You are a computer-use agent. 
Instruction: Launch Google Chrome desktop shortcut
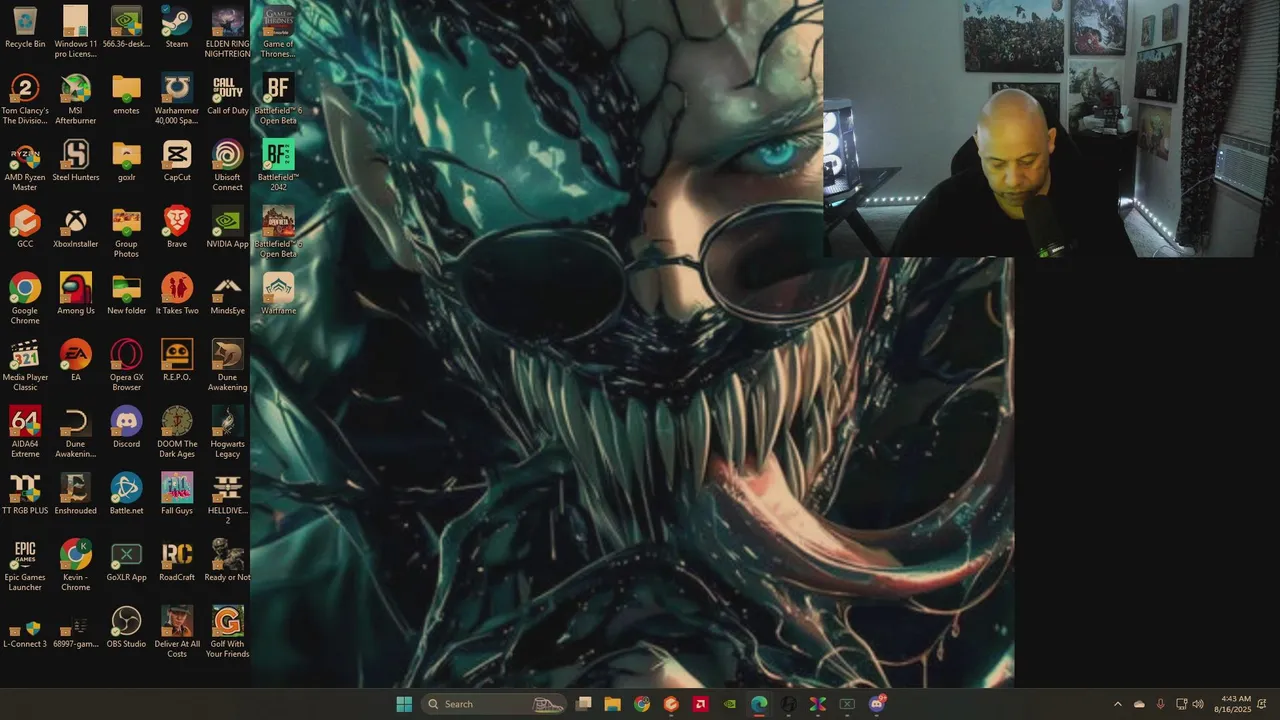pyautogui.click(x=25, y=299)
